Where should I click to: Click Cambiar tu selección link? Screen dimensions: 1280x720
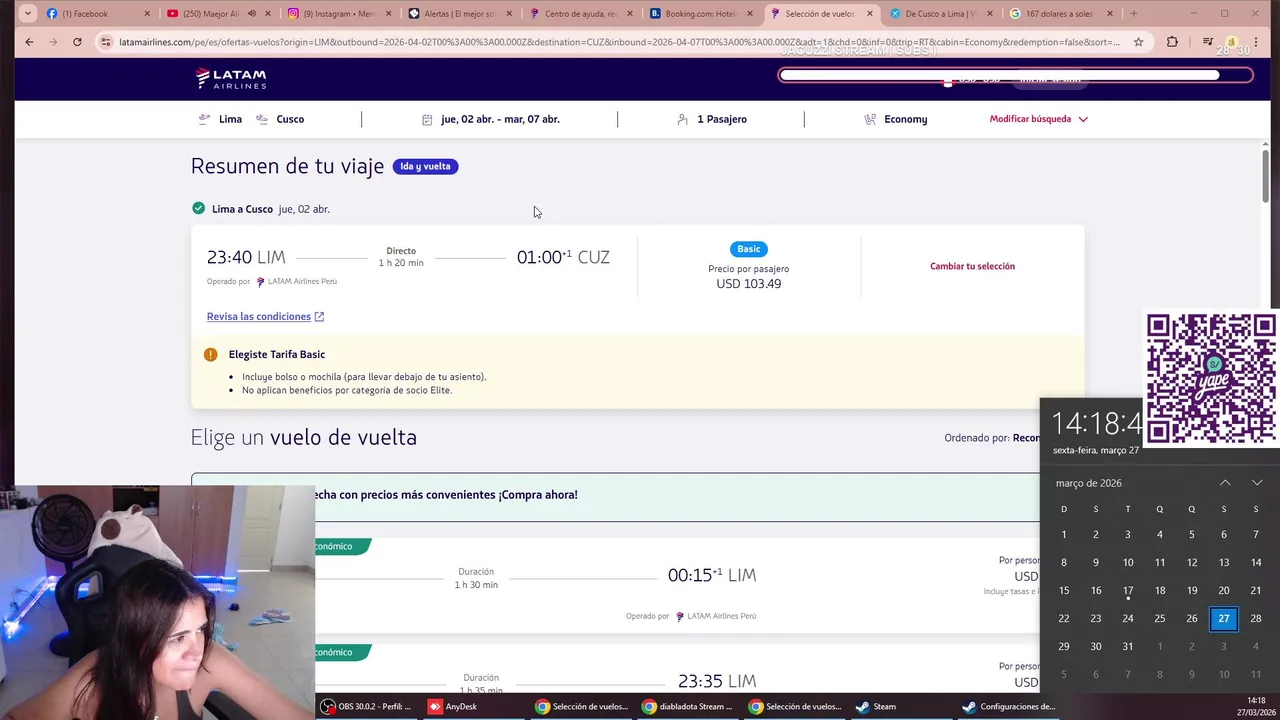[972, 266]
